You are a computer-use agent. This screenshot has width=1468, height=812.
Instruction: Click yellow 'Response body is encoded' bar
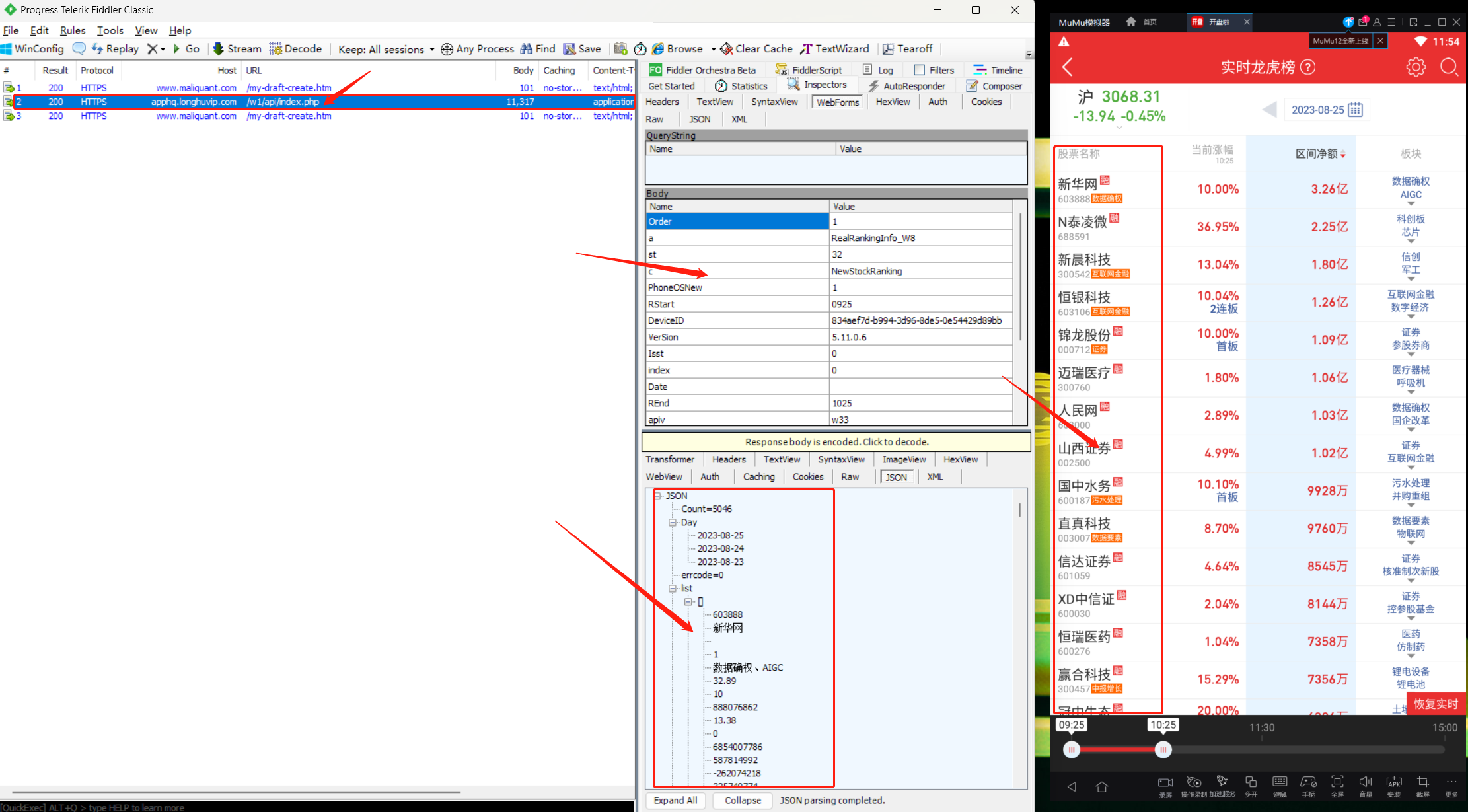836,442
